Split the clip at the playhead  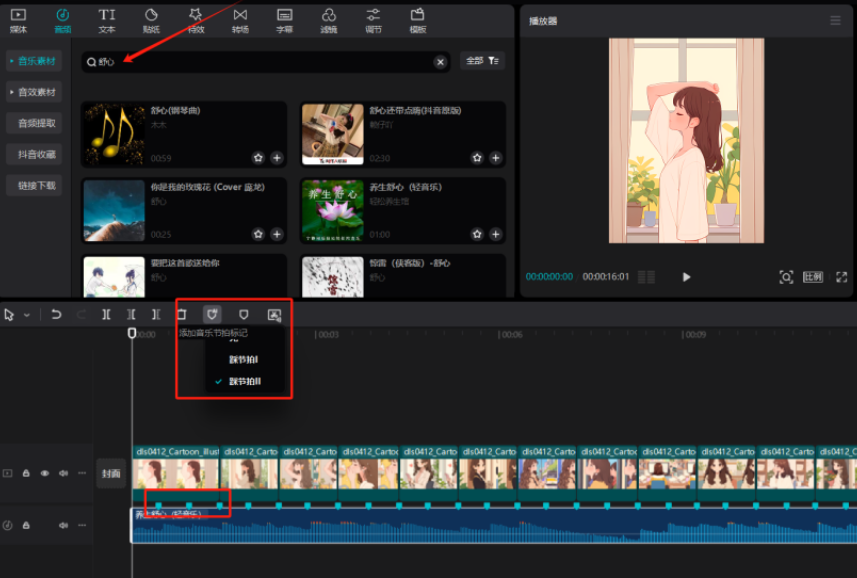(x=106, y=315)
